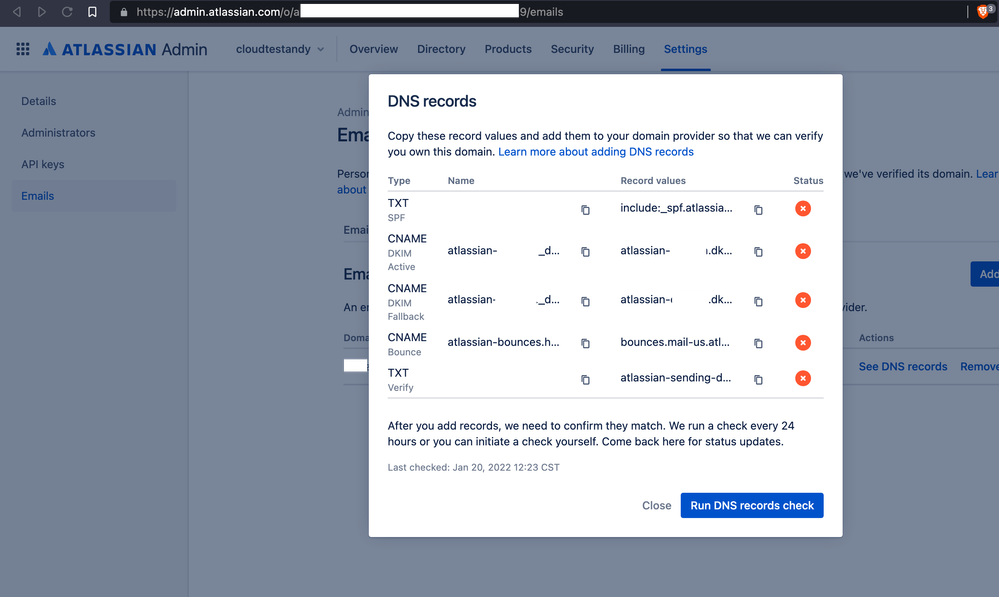Click the atlassian-sending-d... value text
The height and width of the screenshot is (597, 999).
pyautogui.click(x=676, y=378)
